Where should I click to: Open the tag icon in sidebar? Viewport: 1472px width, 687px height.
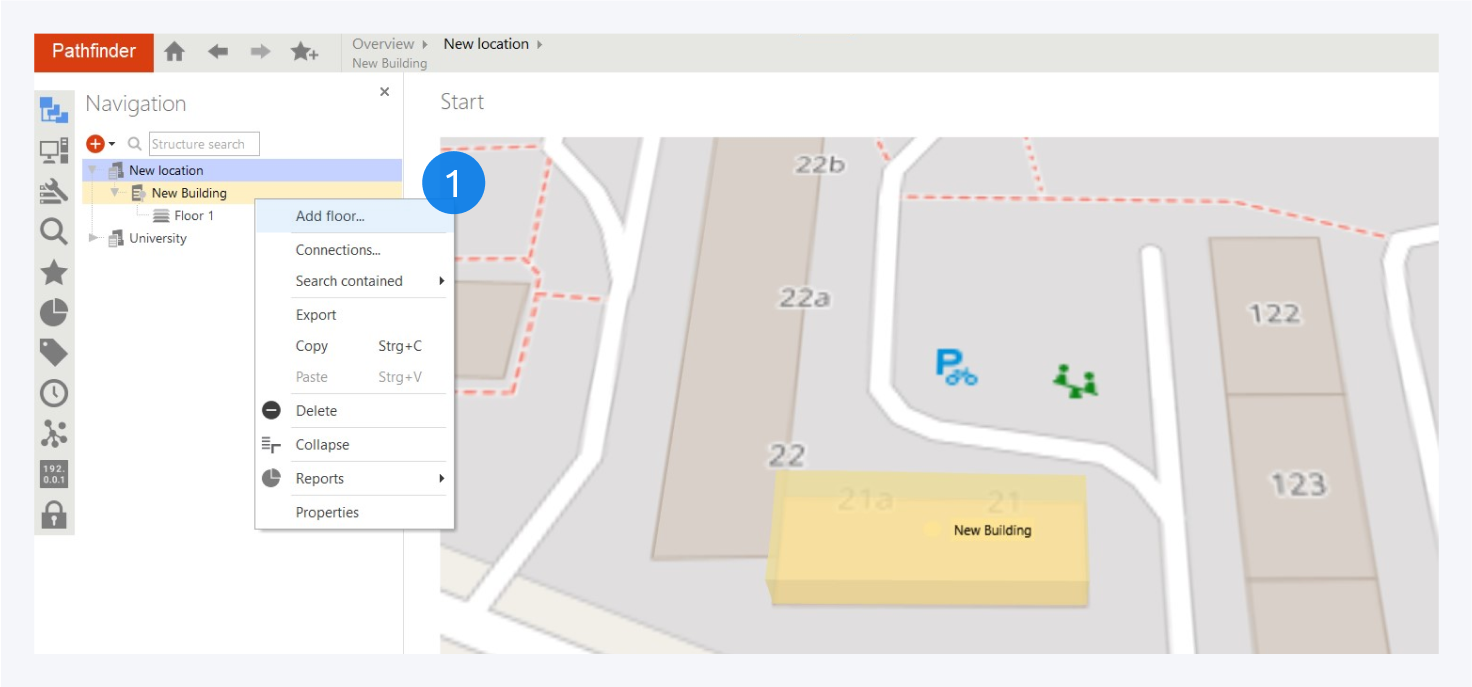point(54,352)
